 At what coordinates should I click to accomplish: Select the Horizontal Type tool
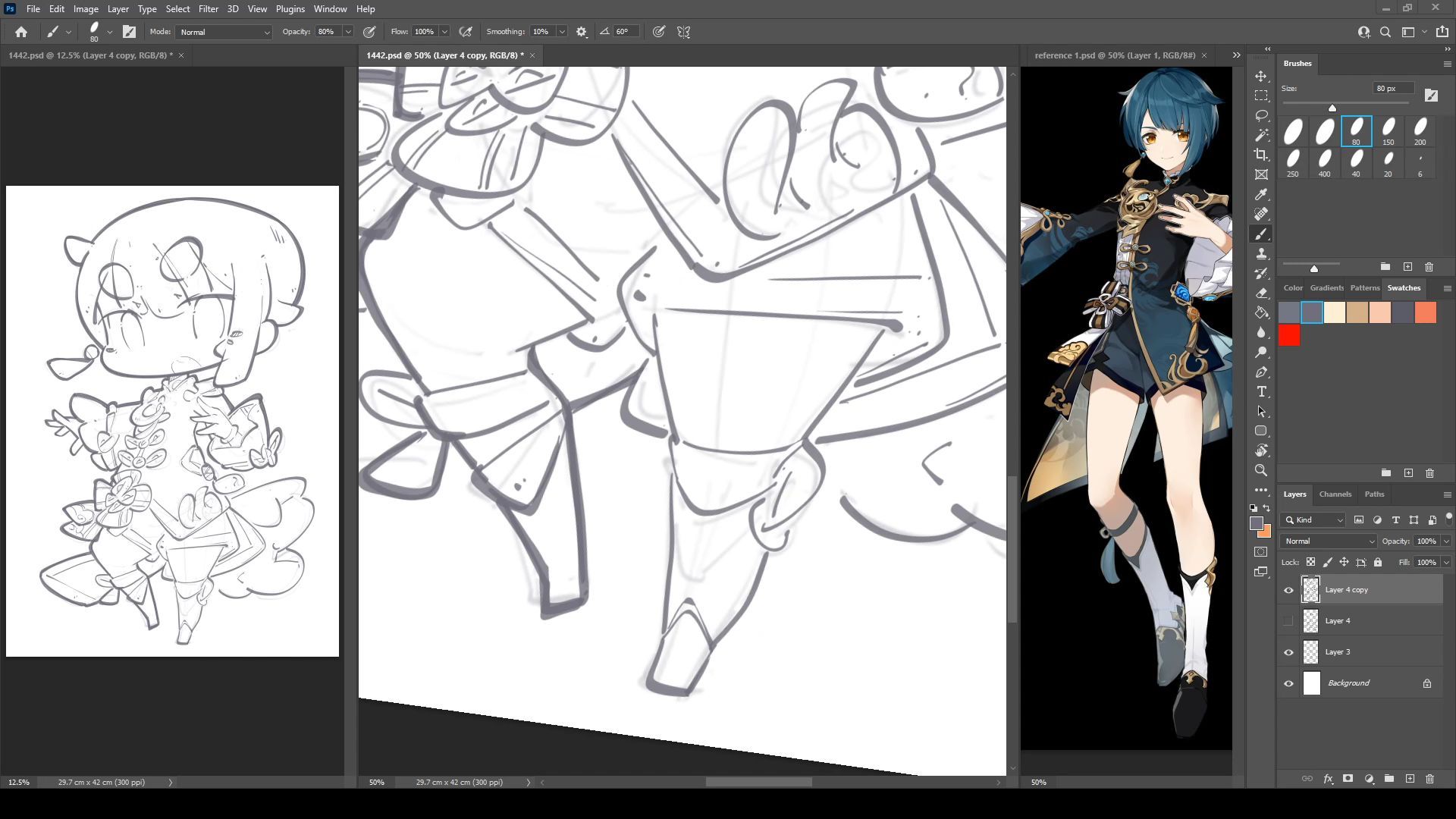tap(1261, 392)
